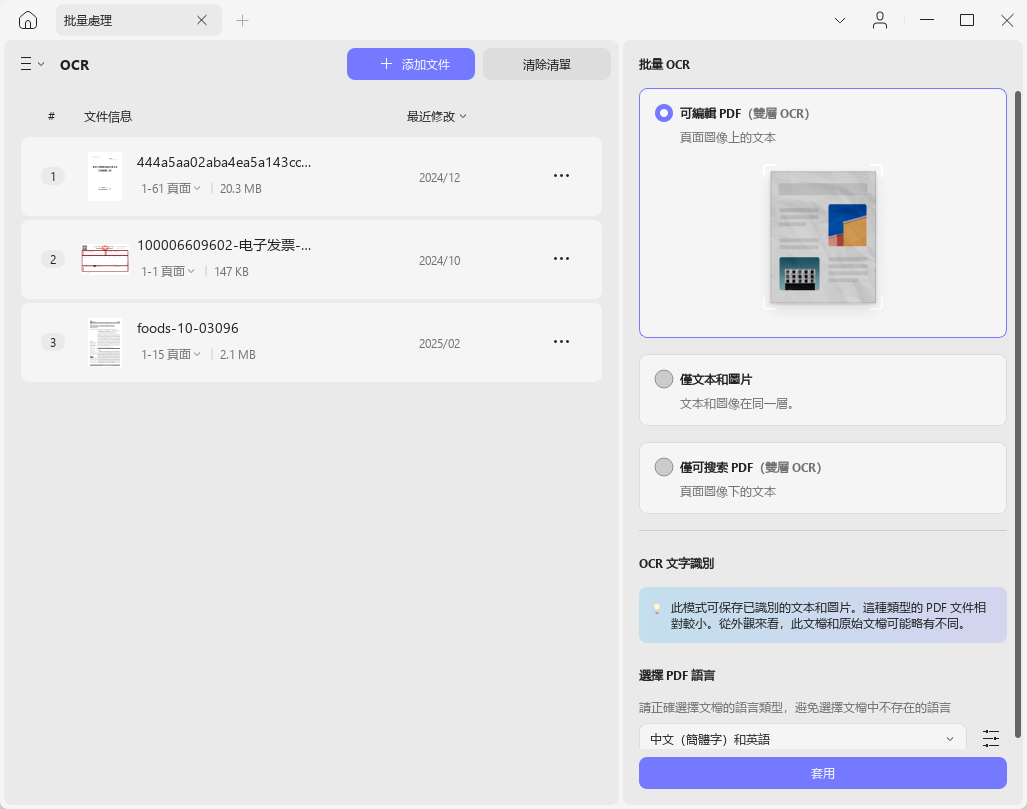Image resolution: width=1027 pixels, height=809 pixels.
Task: Click the 文件信息 column header
Action: pos(108,117)
